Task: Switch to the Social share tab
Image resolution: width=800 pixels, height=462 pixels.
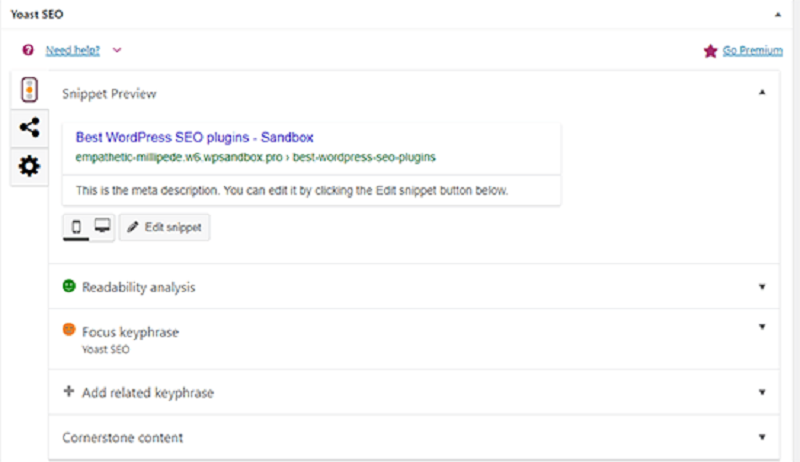Action: [30, 128]
